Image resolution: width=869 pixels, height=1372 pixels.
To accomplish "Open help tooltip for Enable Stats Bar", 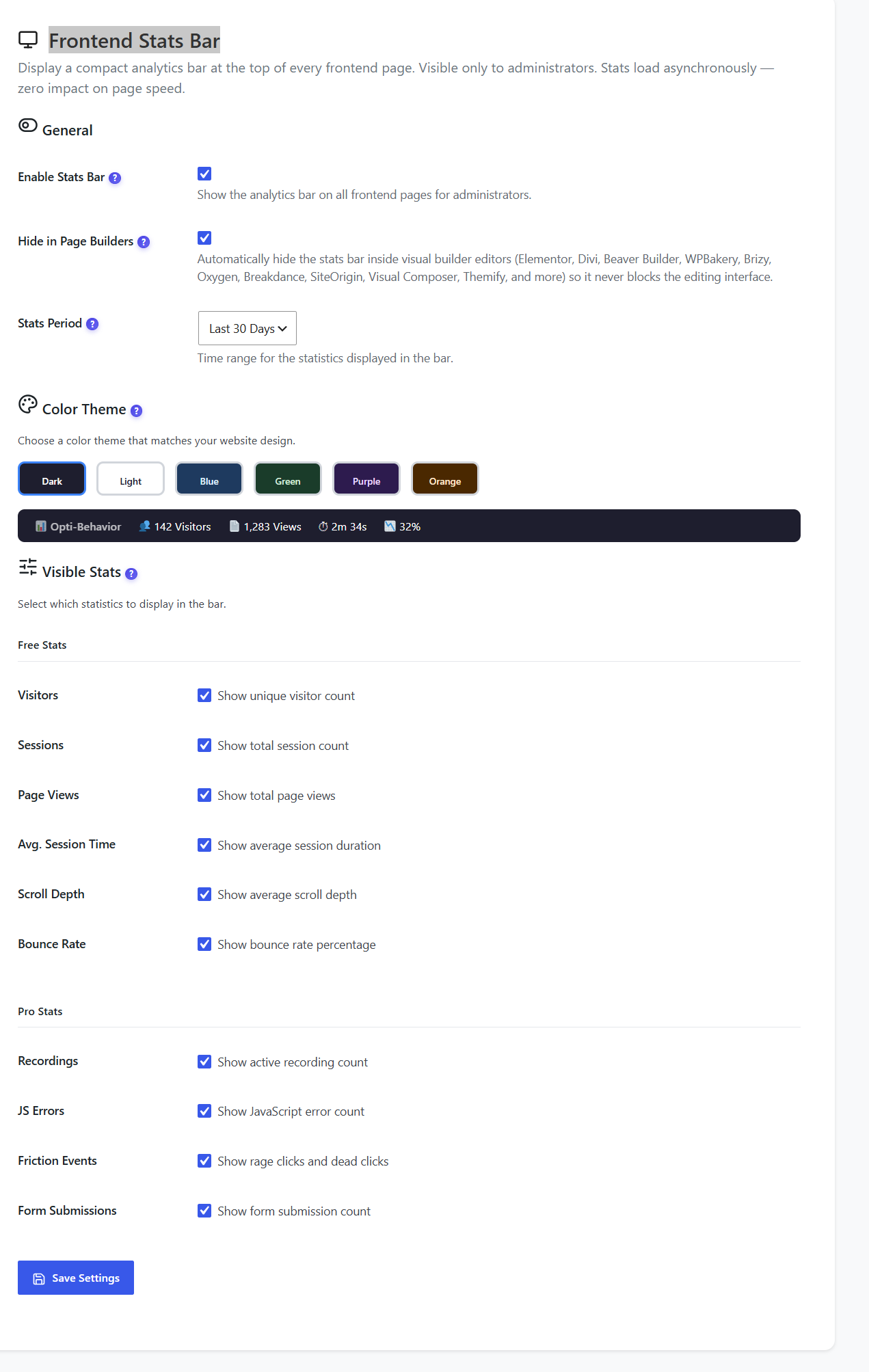I will click(x=115, y=178).
